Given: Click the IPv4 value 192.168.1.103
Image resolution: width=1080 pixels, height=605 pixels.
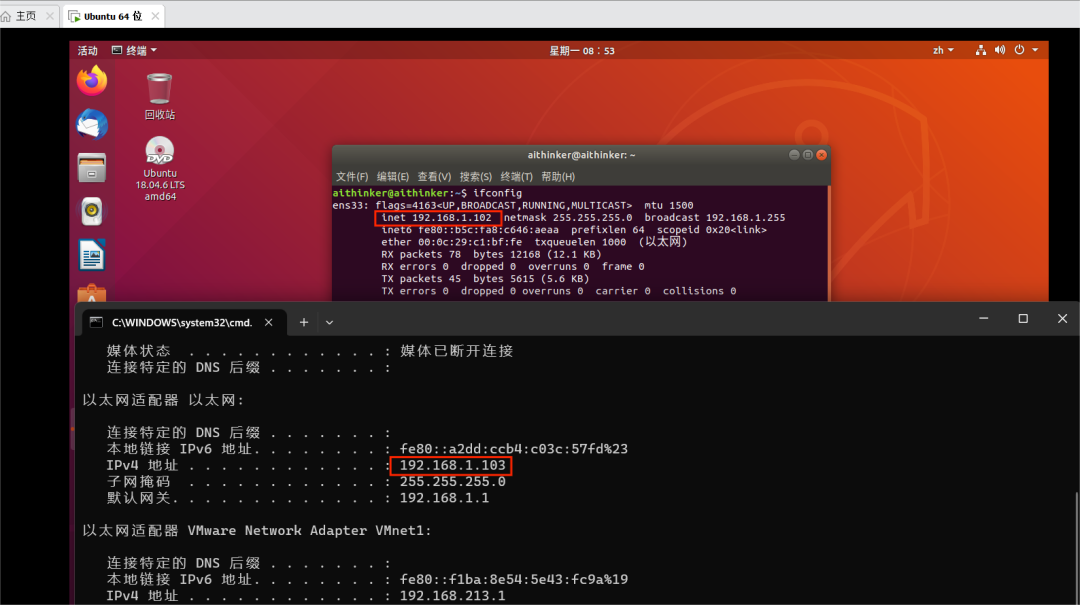Looking at the screenshot, I should (453, 466).
